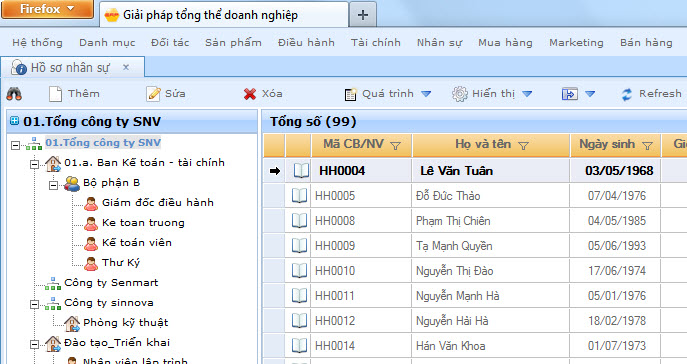Image resolution: width=687 pixels, height=364 pixels.
Task: Expand the tree panel header plus icon
Action: point(14,120)
